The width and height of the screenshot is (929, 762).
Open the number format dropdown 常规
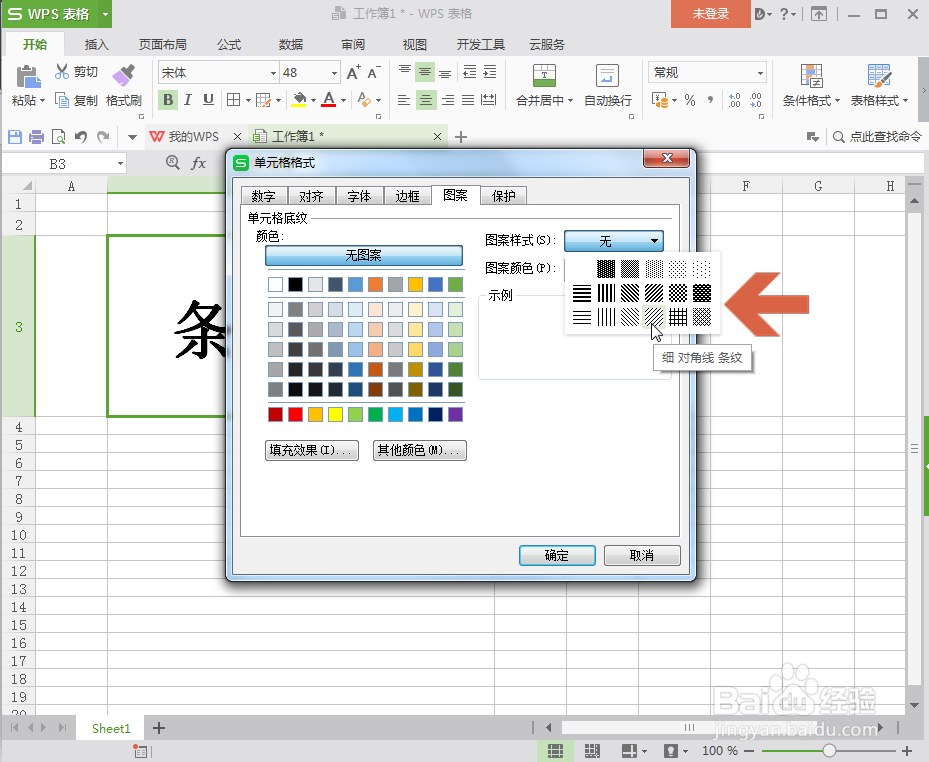(x=760, y=73)
